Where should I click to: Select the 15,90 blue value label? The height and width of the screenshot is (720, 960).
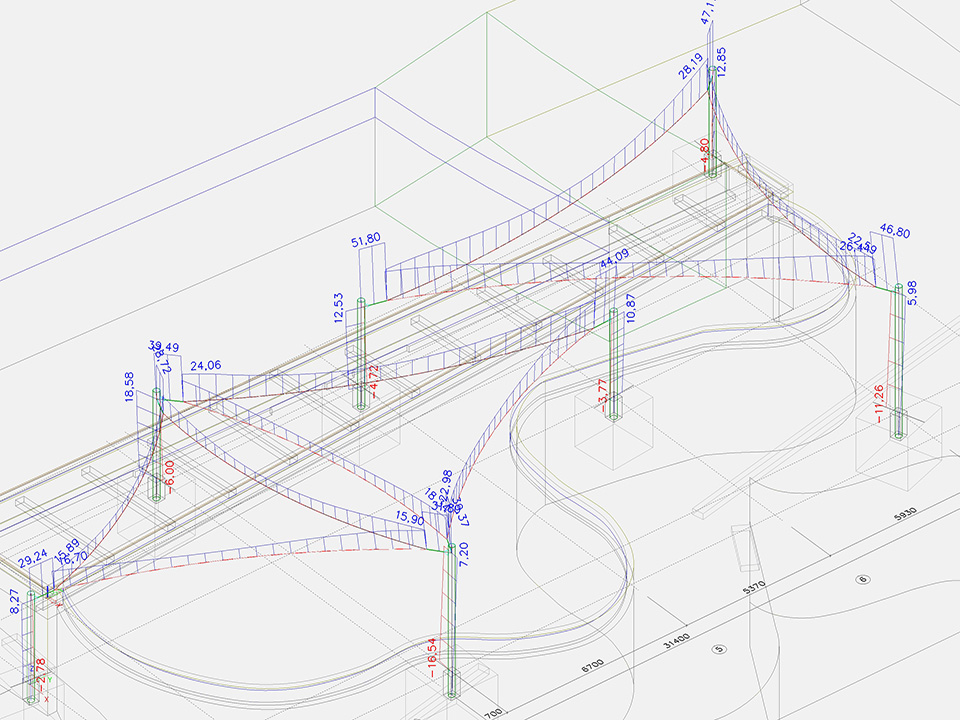click(x=409, y=519)
